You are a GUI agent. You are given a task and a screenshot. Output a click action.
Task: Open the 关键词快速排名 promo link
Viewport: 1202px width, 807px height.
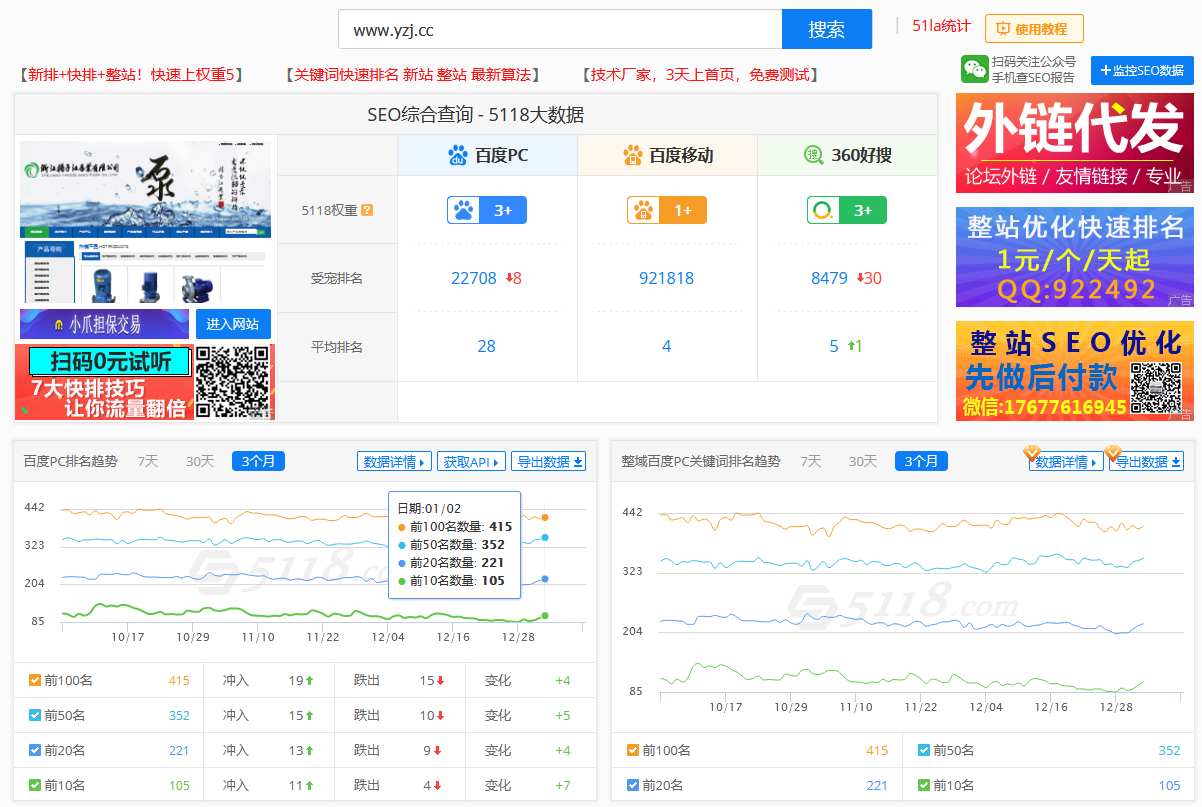[x=412, y=75]
